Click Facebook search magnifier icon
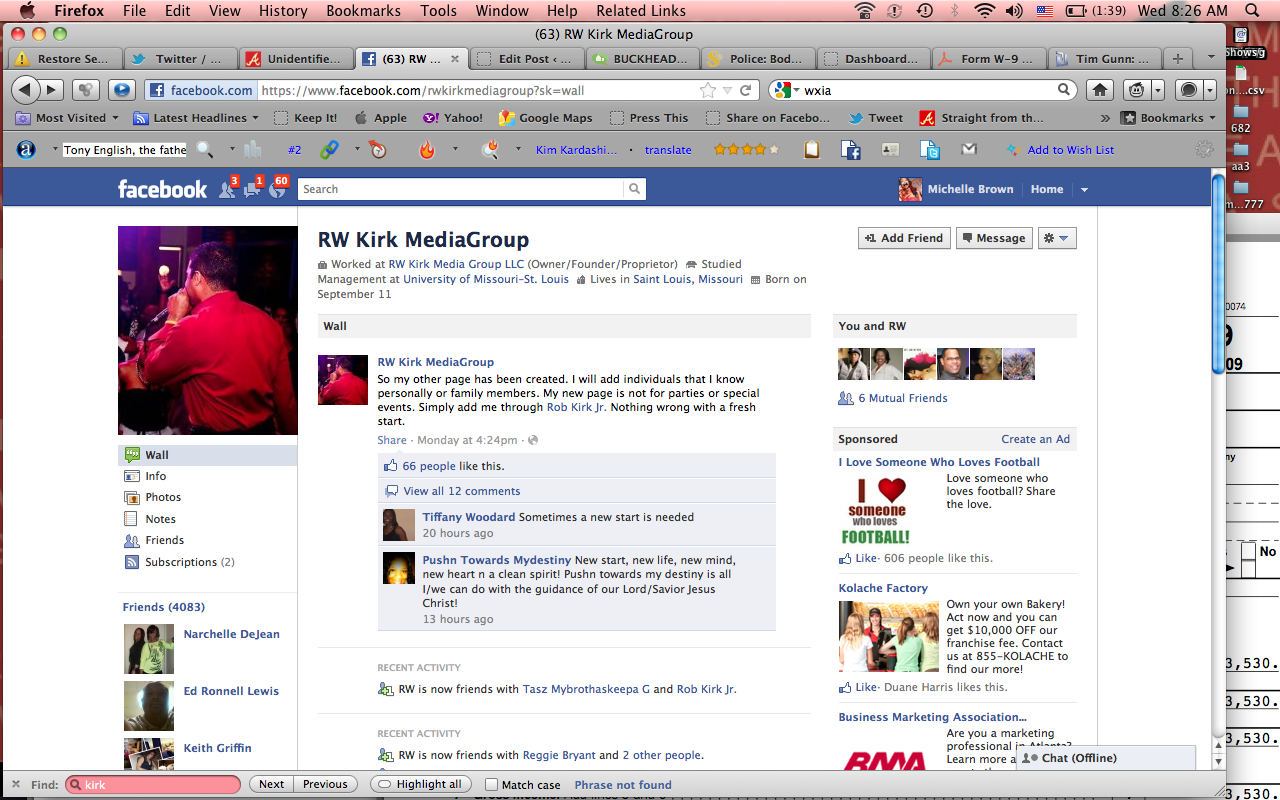 (634, 189)
